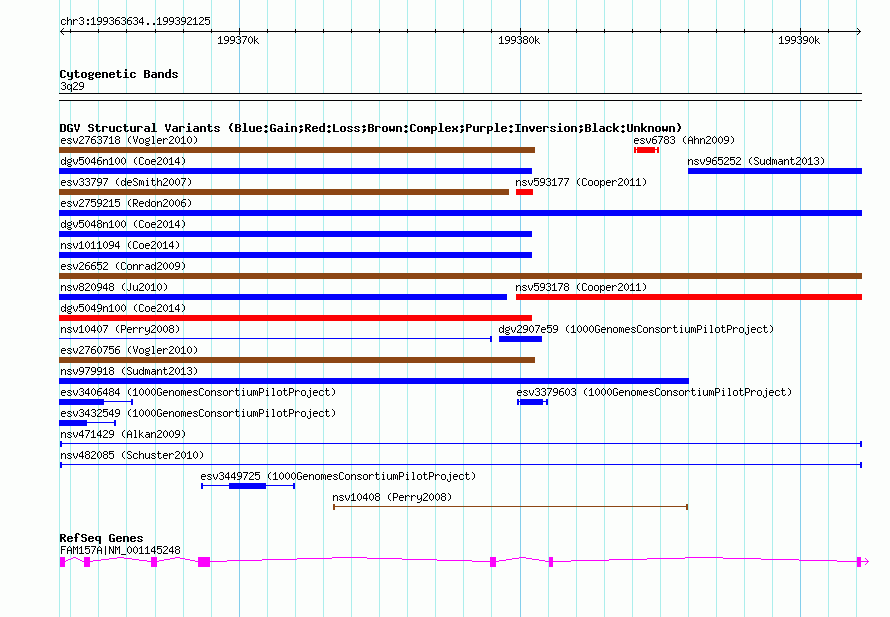The image size is (890, 617).
Task: Select the blue esv3449725 variant glyph
Action: [x=248, y=486]
